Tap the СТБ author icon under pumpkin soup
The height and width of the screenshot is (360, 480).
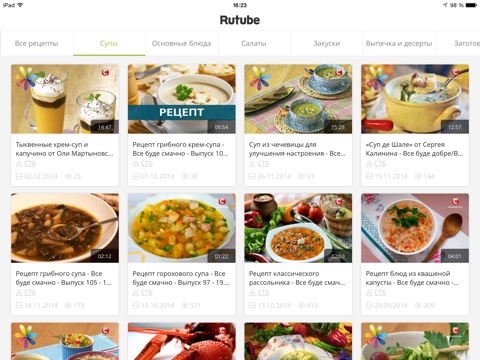[x=19, y=164]
